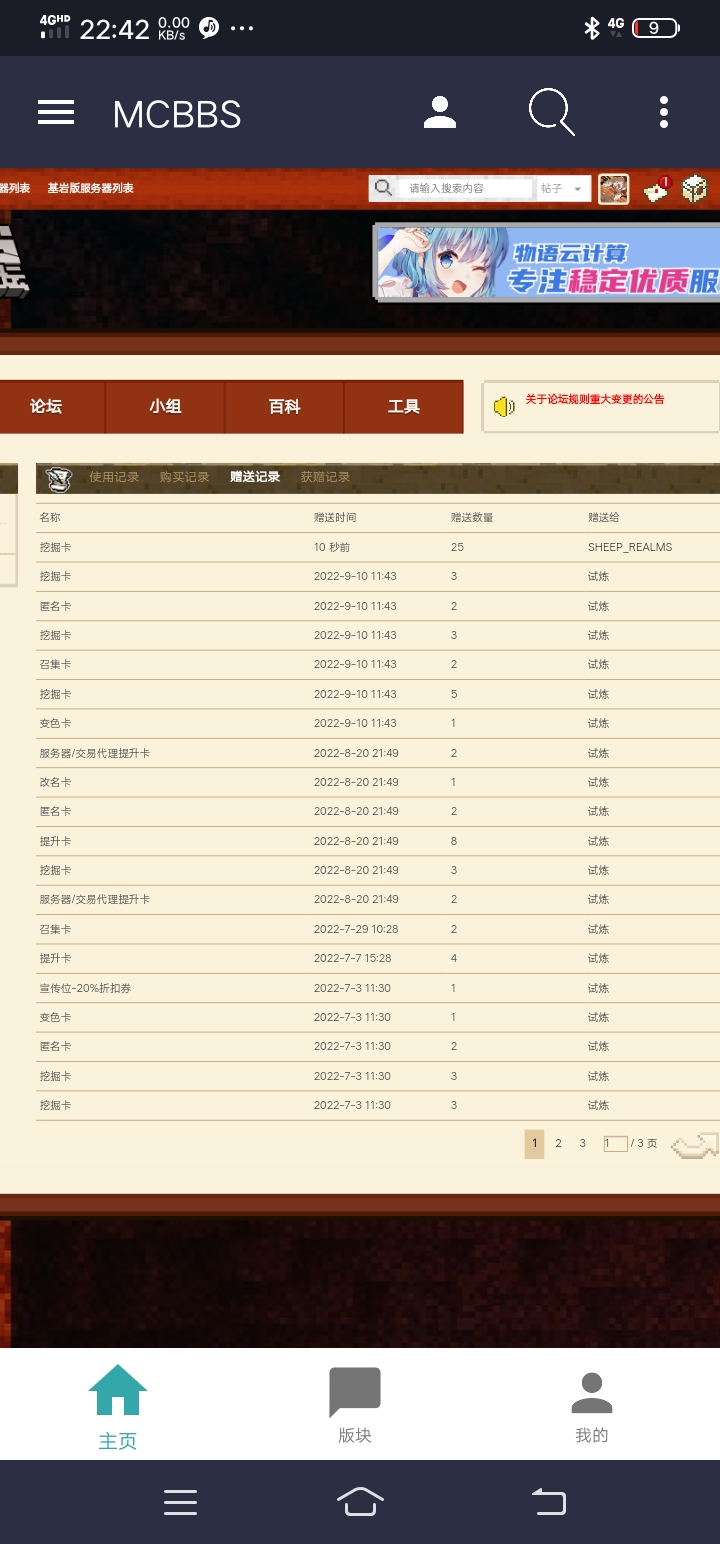Open the three-dot overflow menu
This screenshot has width=720, height=1544.
(x=664, y=113)
